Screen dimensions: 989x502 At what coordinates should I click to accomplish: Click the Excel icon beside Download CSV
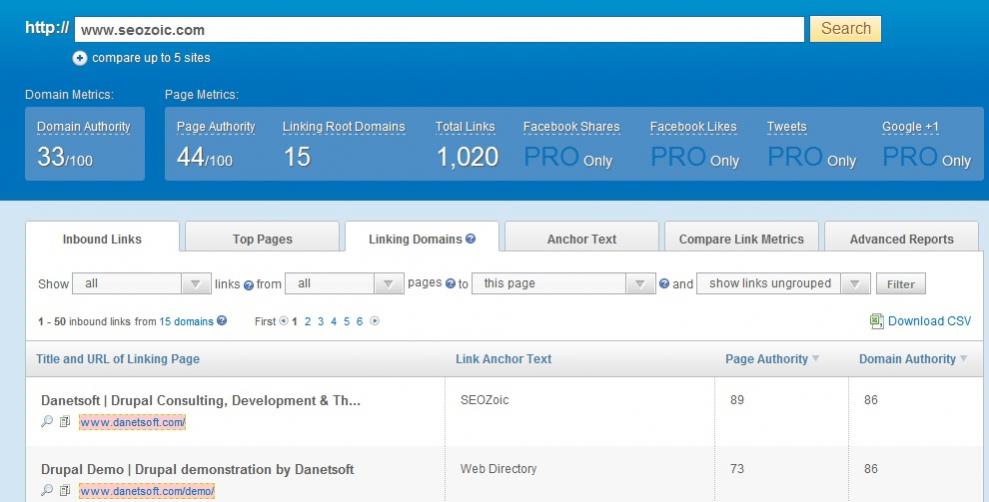point(876,321)
